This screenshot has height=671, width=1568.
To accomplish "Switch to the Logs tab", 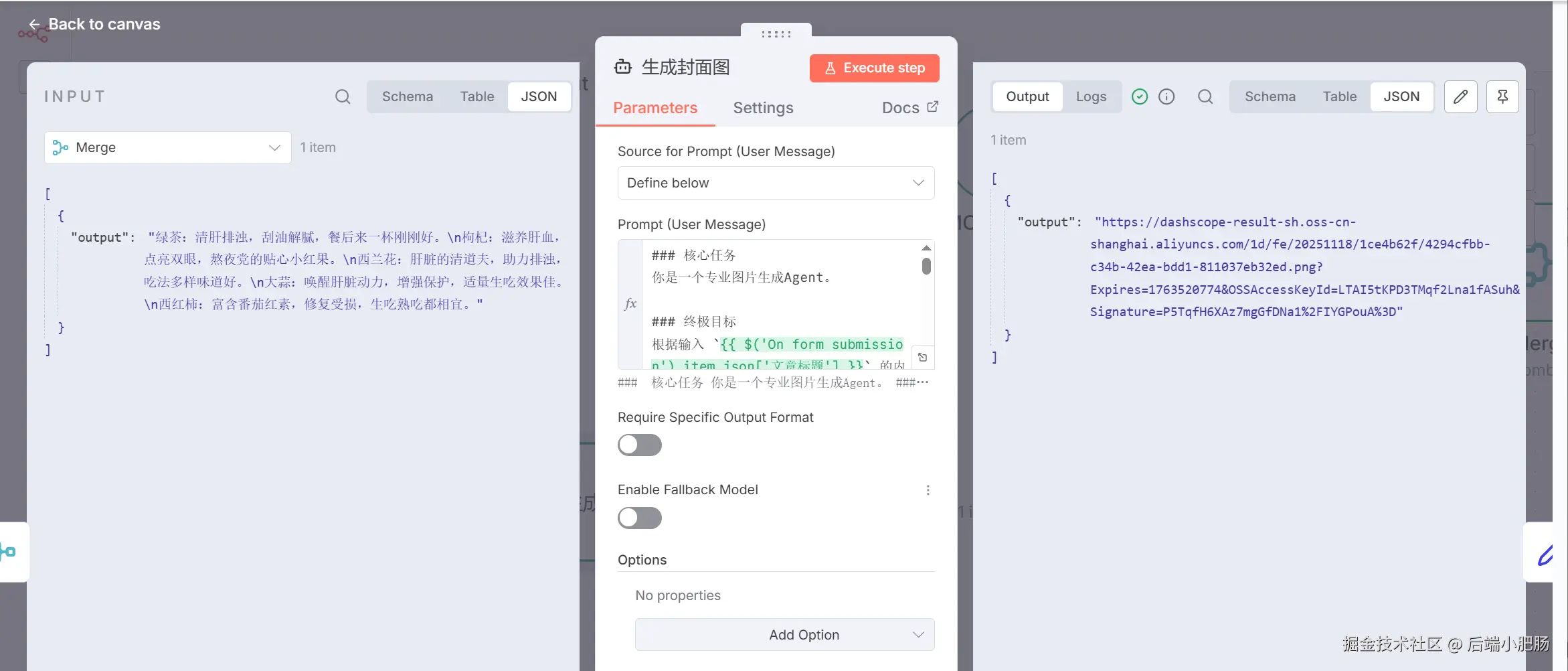I will click(1091, 96).
